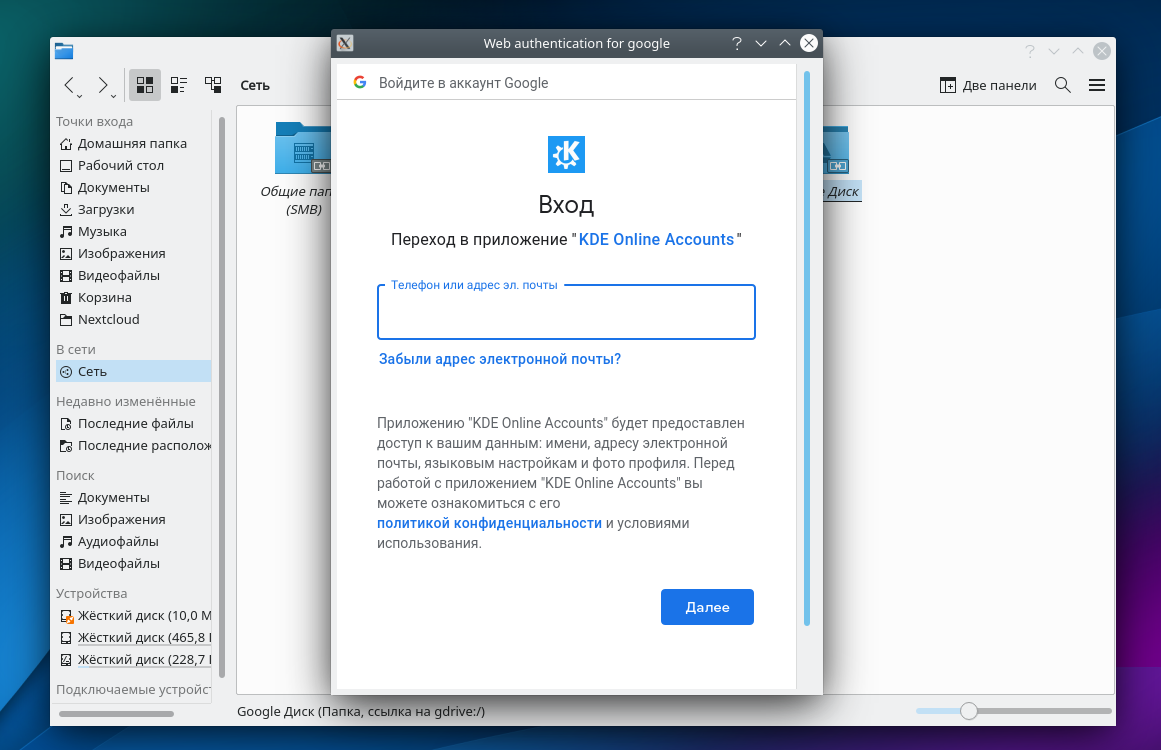Viewport: 1161px width, 750px height.
Task: Click the Далее button
Action: (x=707, y=607)
